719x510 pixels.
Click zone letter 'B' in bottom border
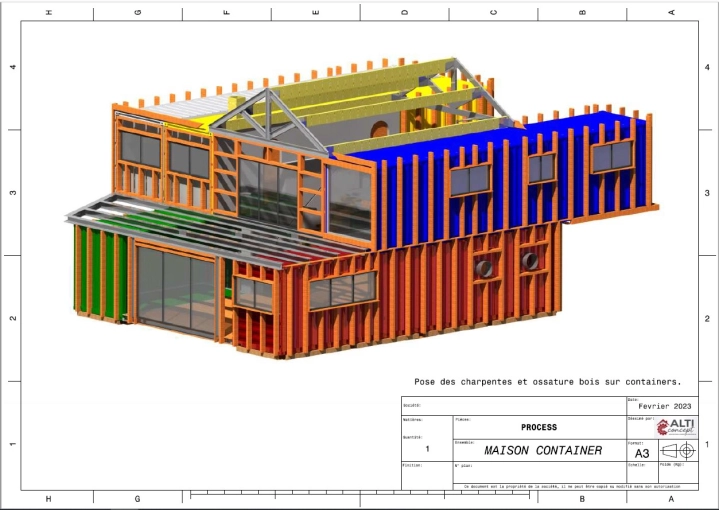click(x=582, y=499)
